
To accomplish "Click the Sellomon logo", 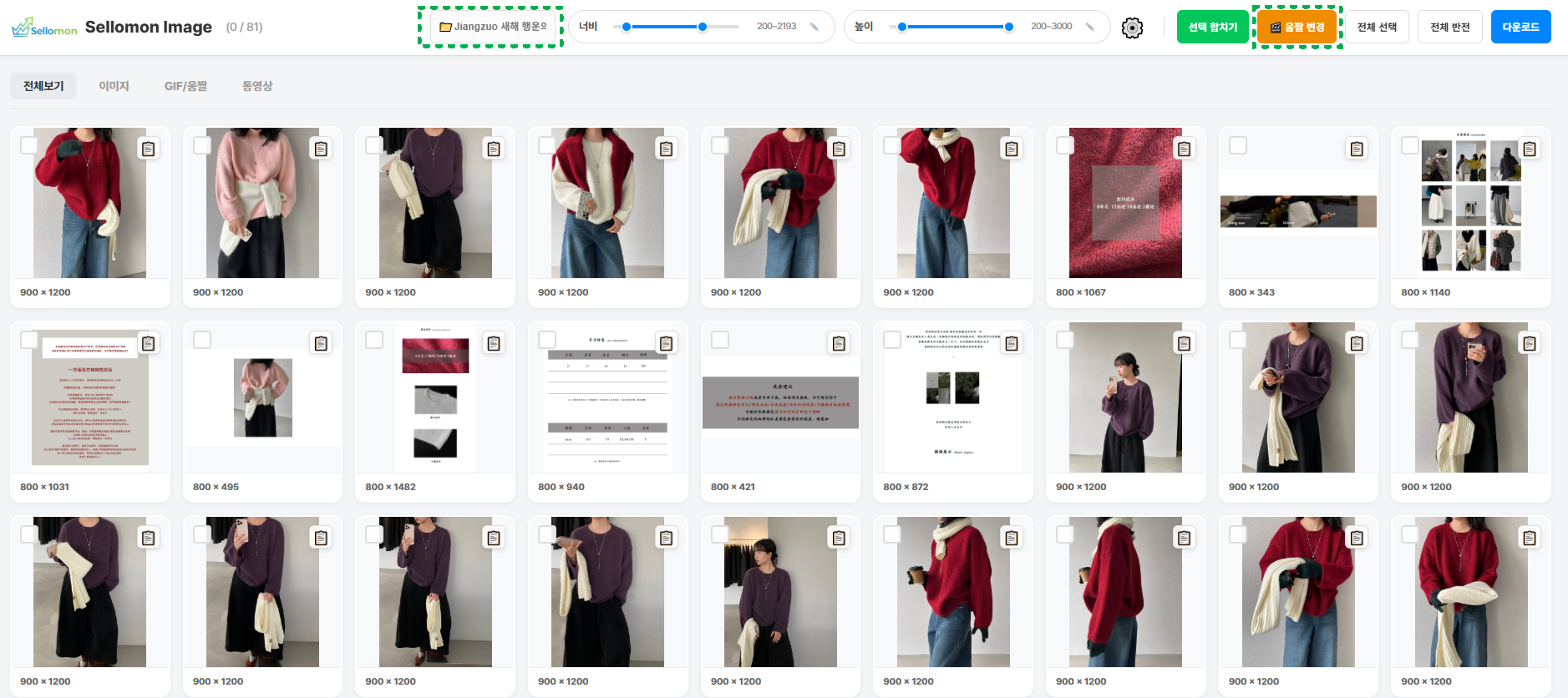I will [44, 28].
